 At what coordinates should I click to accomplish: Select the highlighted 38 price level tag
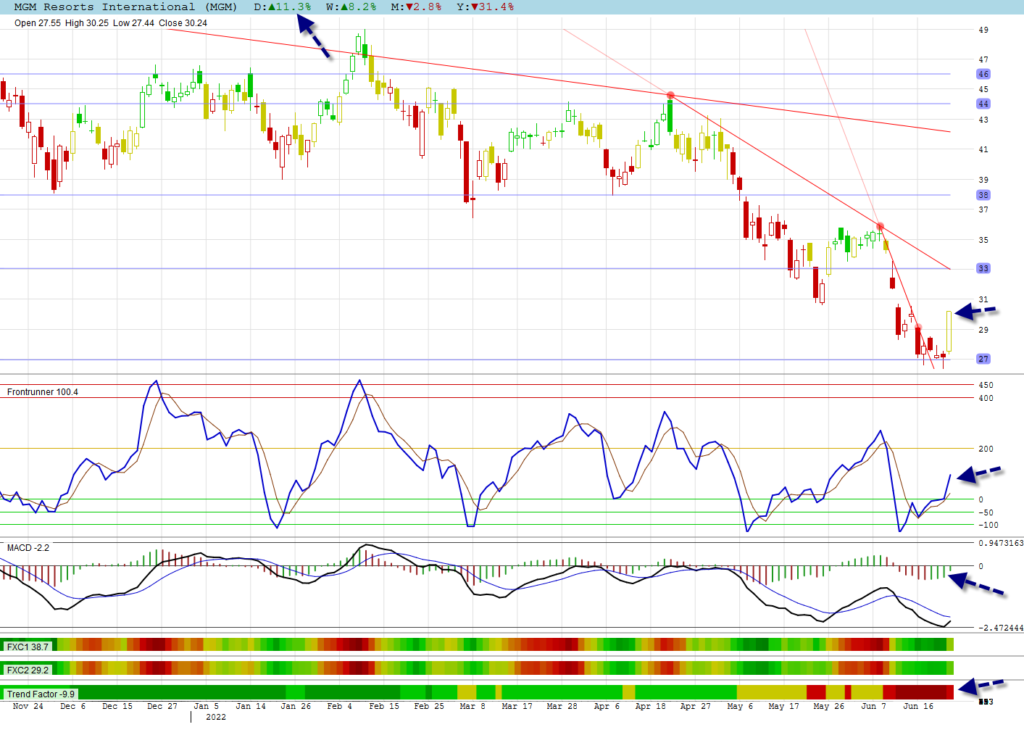(x=983, y=195)
